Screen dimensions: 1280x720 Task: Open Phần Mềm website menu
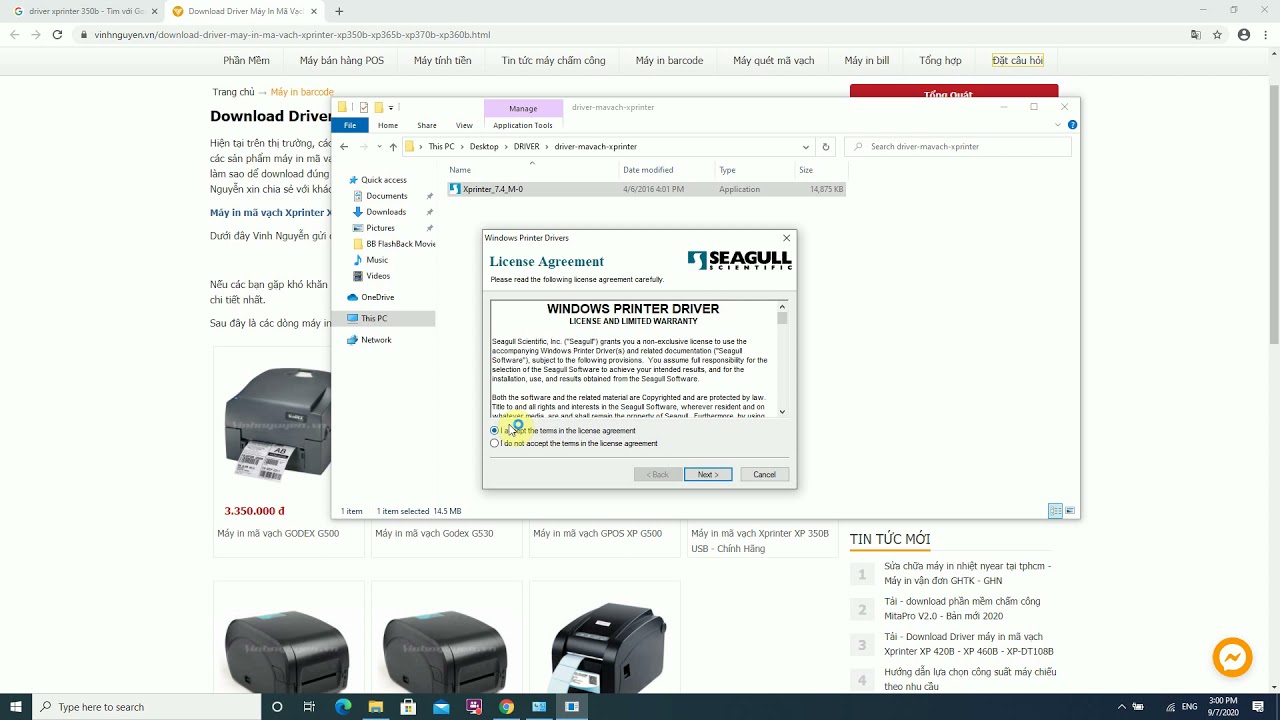(x=246, y=61)
